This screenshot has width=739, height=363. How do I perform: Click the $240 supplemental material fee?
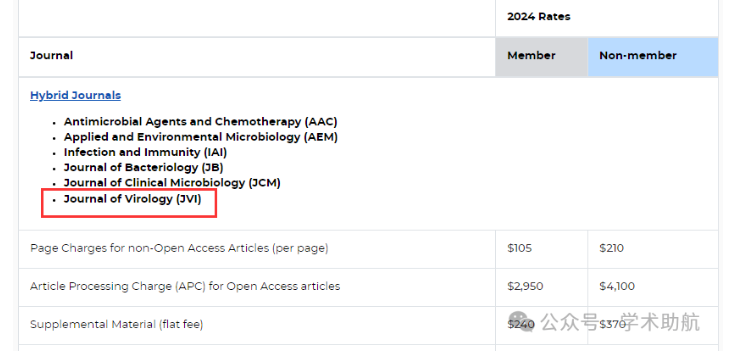[x=521, y=324]
